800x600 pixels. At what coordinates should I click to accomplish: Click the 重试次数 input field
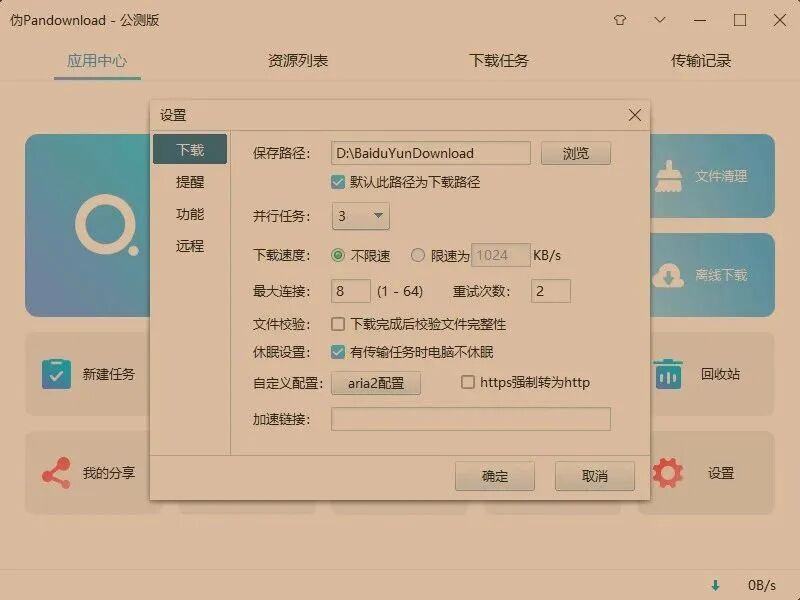click(551, 291)
